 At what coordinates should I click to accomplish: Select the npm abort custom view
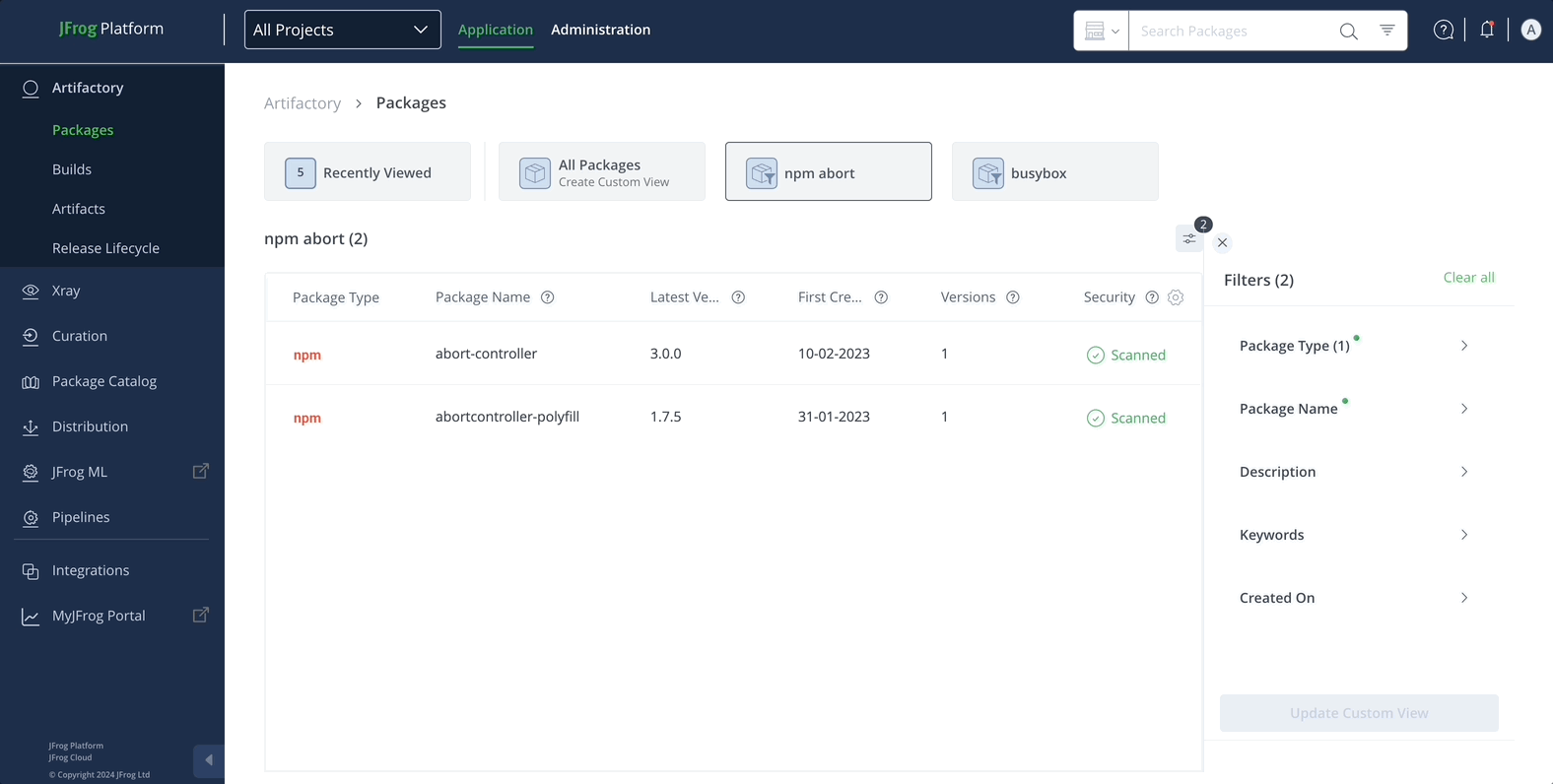[829, 171]
